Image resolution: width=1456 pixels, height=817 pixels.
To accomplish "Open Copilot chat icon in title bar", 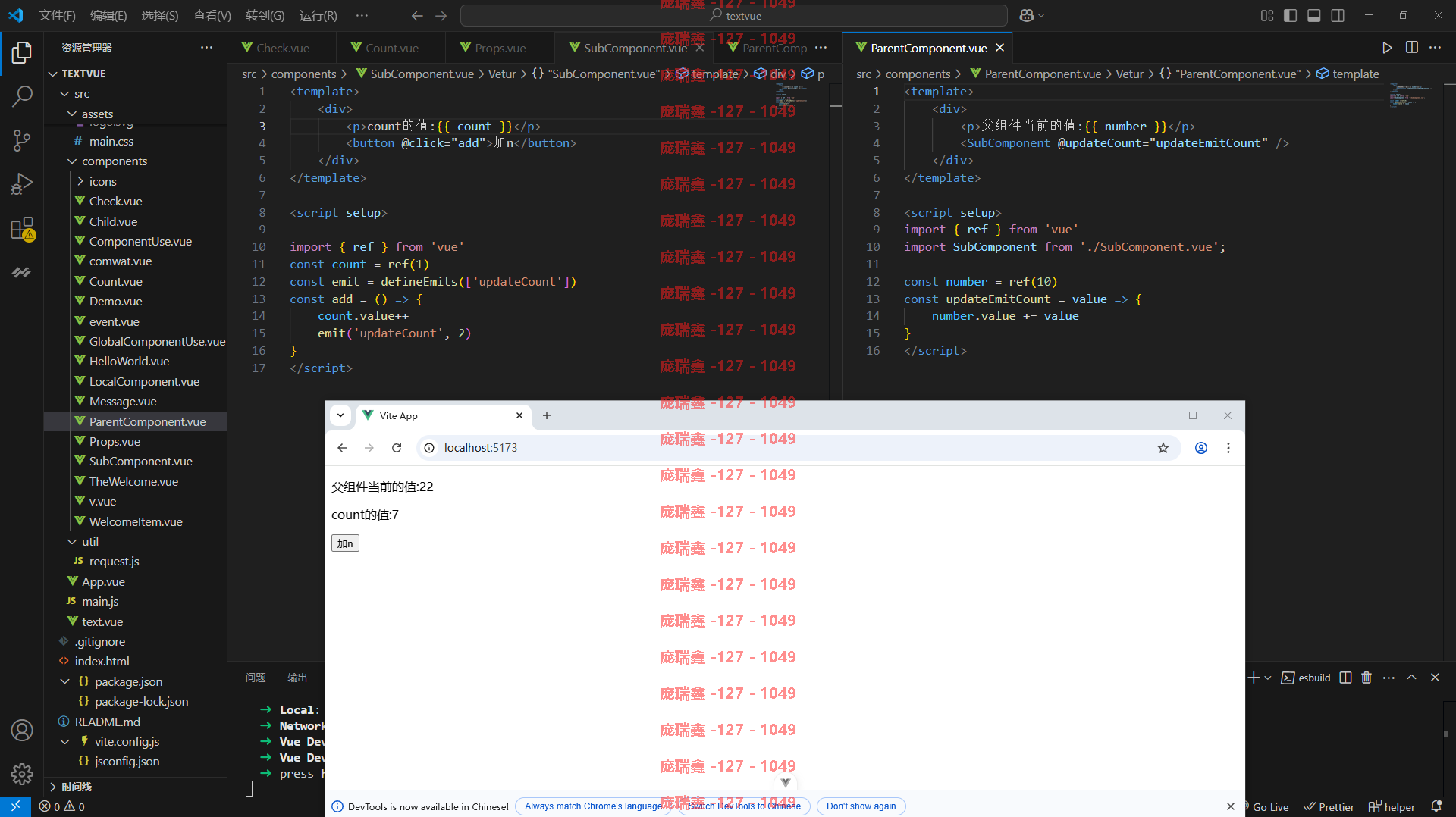I will 1027,15.
